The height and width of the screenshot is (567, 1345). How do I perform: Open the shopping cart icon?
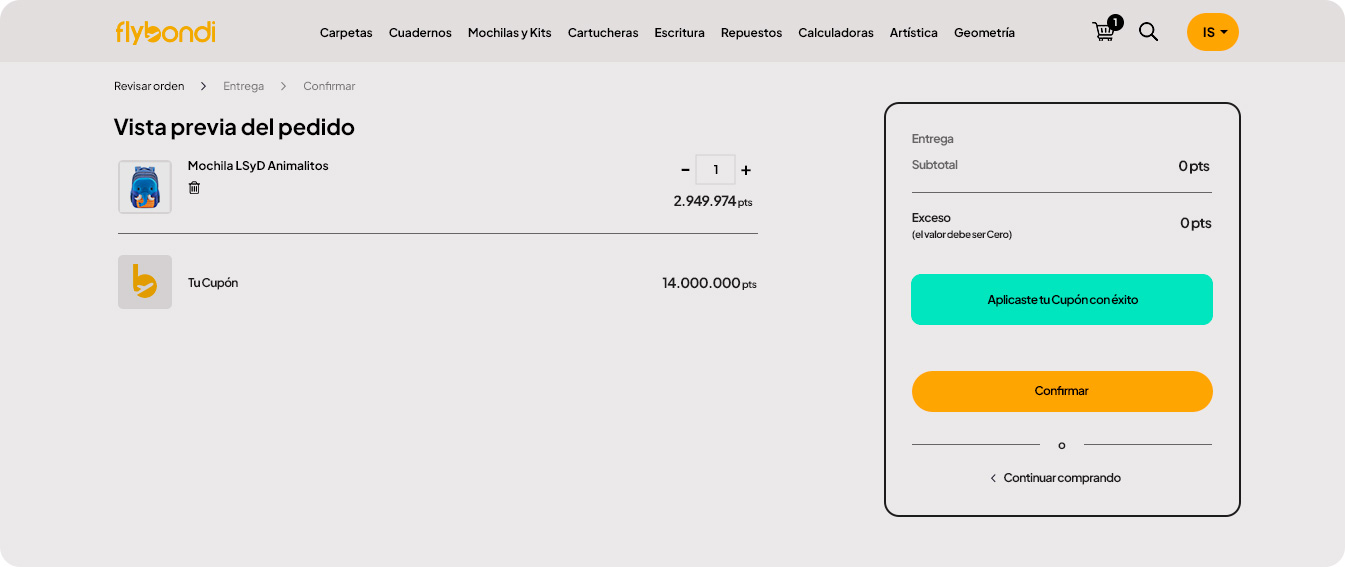[1104, 32]
